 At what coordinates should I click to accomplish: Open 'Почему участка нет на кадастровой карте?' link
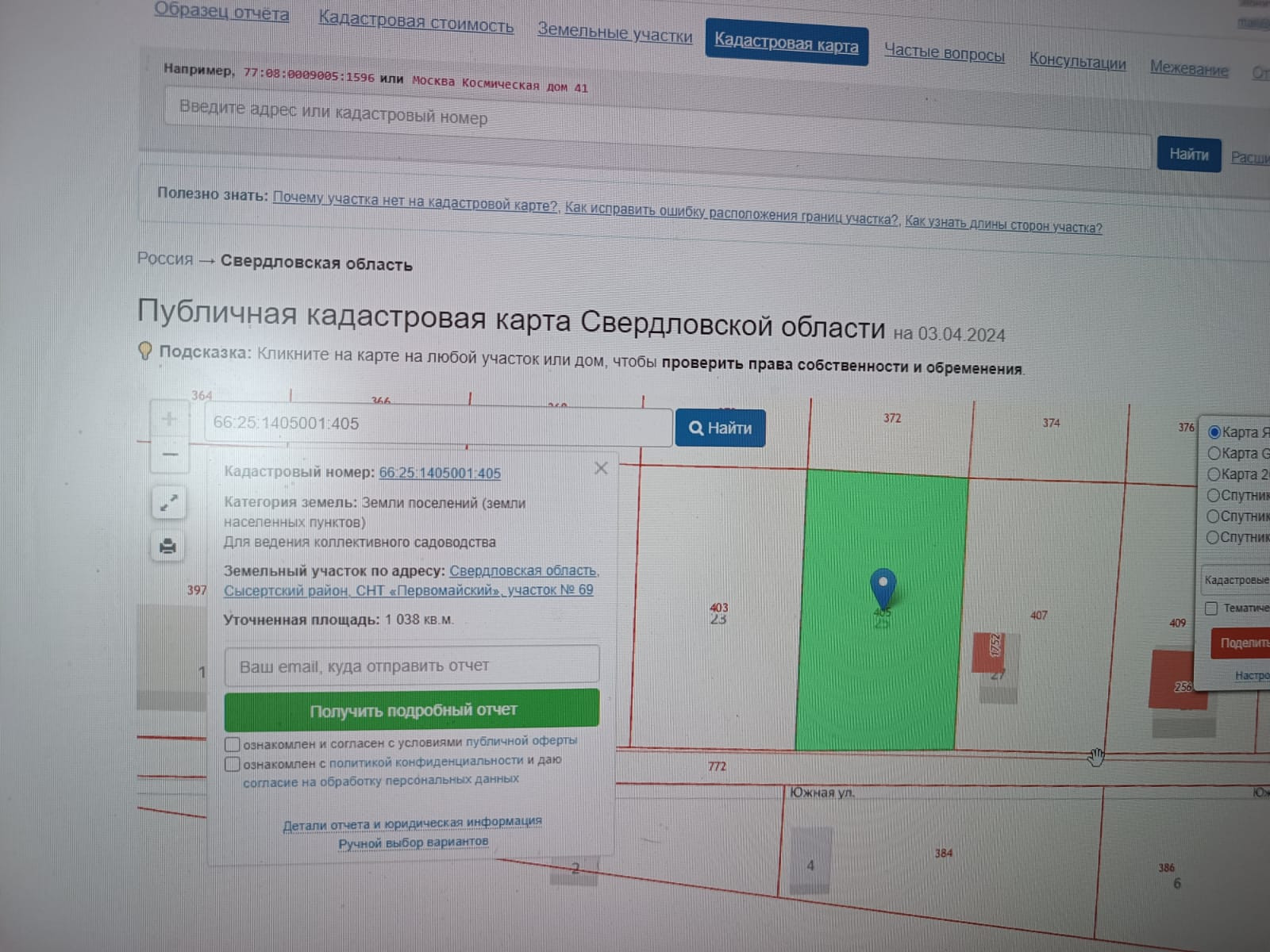tap(415, 202)
